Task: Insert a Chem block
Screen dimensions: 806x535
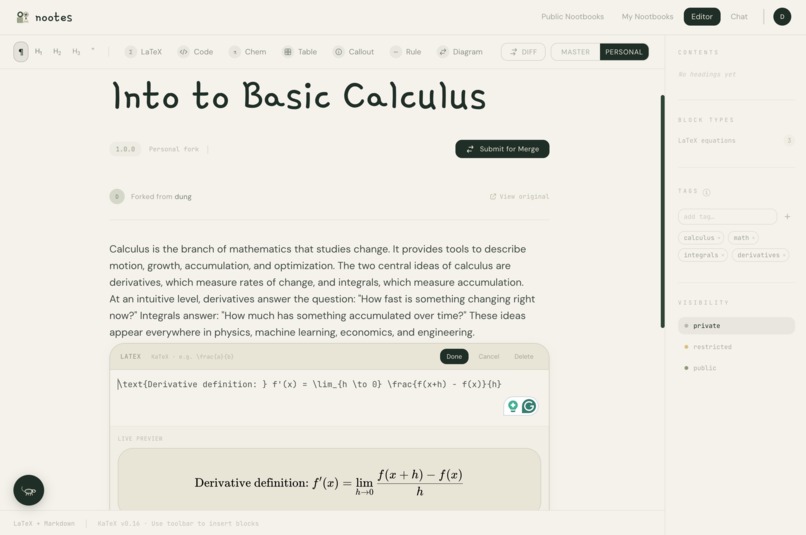Action: [x=248, y=52]
